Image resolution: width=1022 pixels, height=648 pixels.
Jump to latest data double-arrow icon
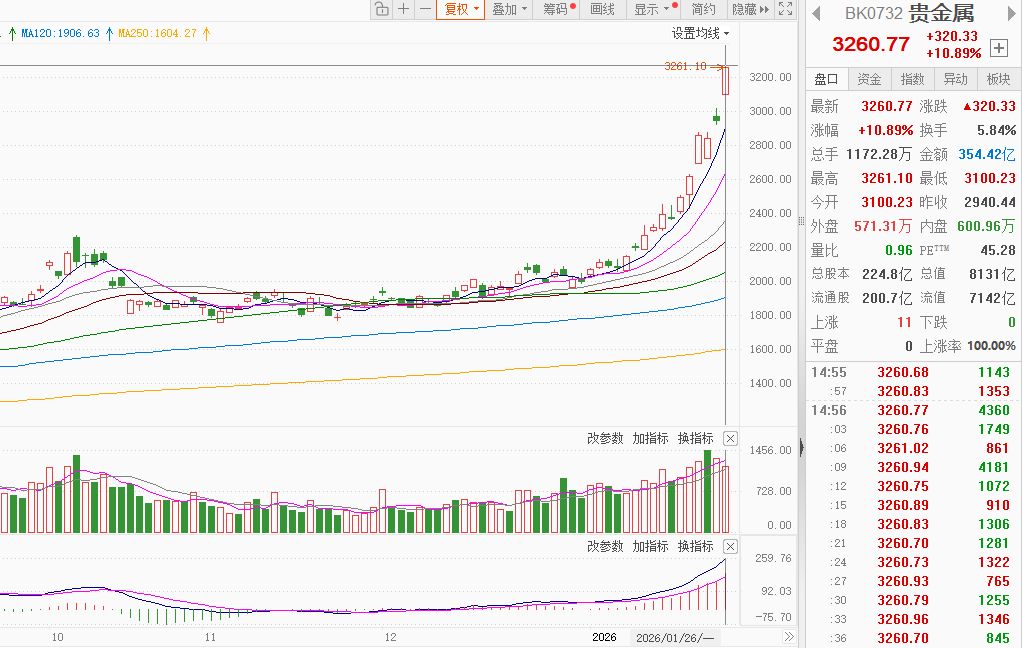tap(789, 637)
